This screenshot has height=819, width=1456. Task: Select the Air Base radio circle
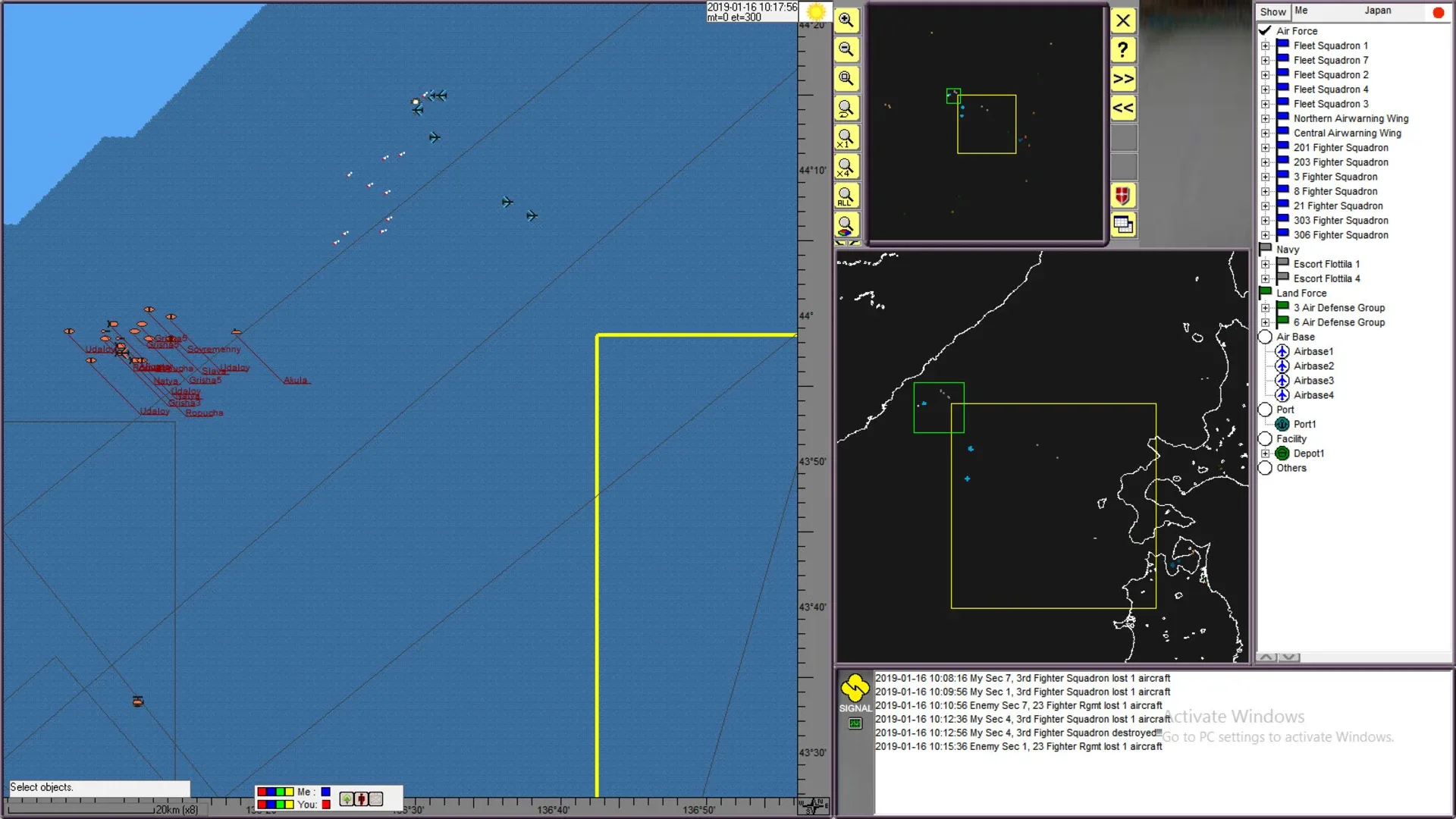(1265, 337)
